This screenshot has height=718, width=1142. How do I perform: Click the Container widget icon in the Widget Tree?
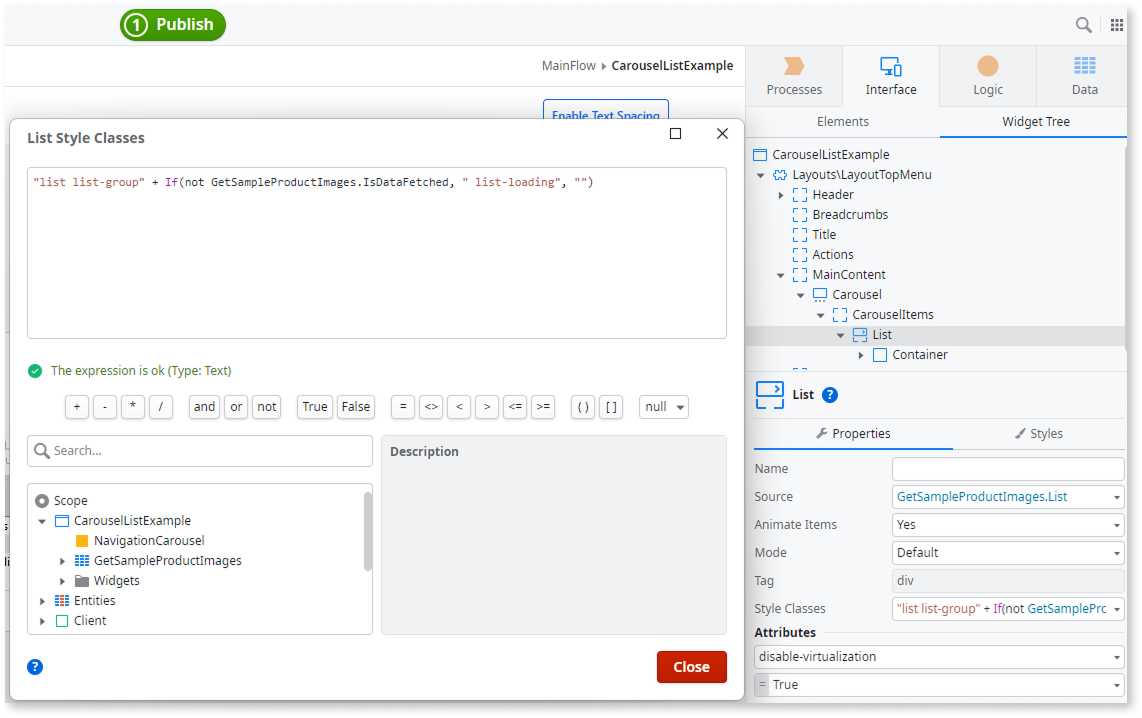880,355
